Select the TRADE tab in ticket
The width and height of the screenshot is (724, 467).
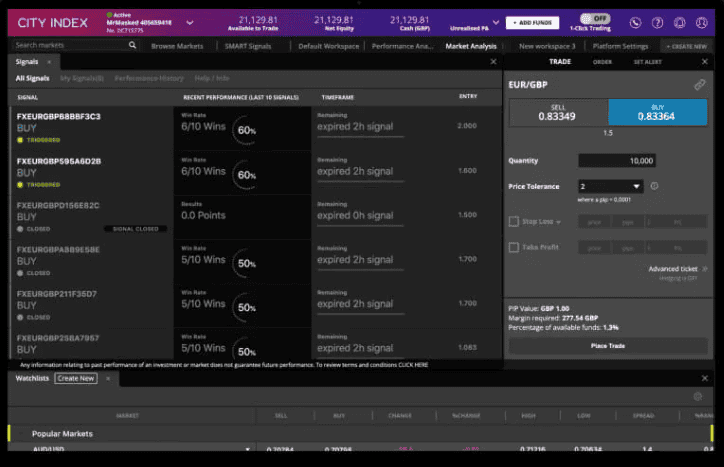(x=560, y=61)
